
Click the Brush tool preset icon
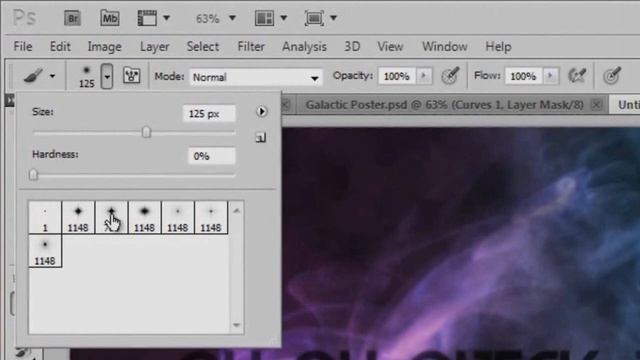33,76
